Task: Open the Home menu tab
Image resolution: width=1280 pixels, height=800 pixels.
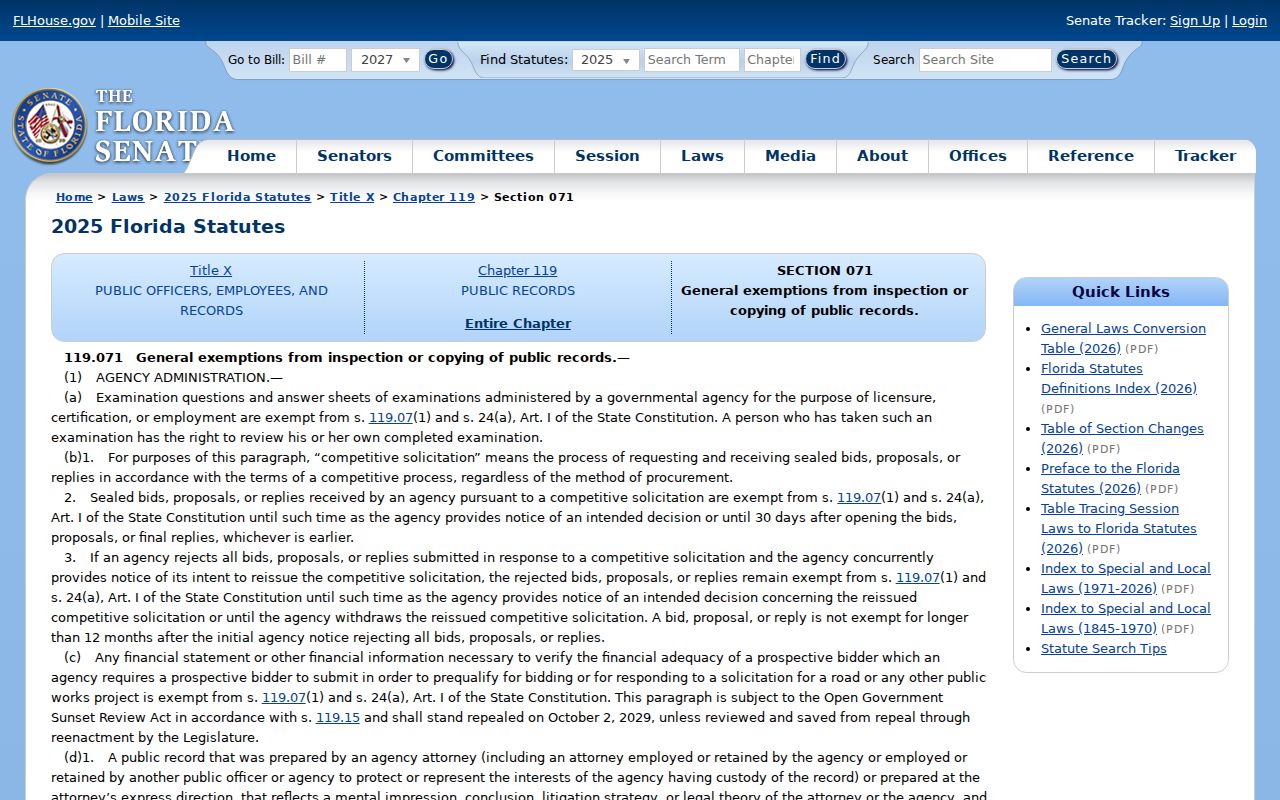Action: [251, 156]
